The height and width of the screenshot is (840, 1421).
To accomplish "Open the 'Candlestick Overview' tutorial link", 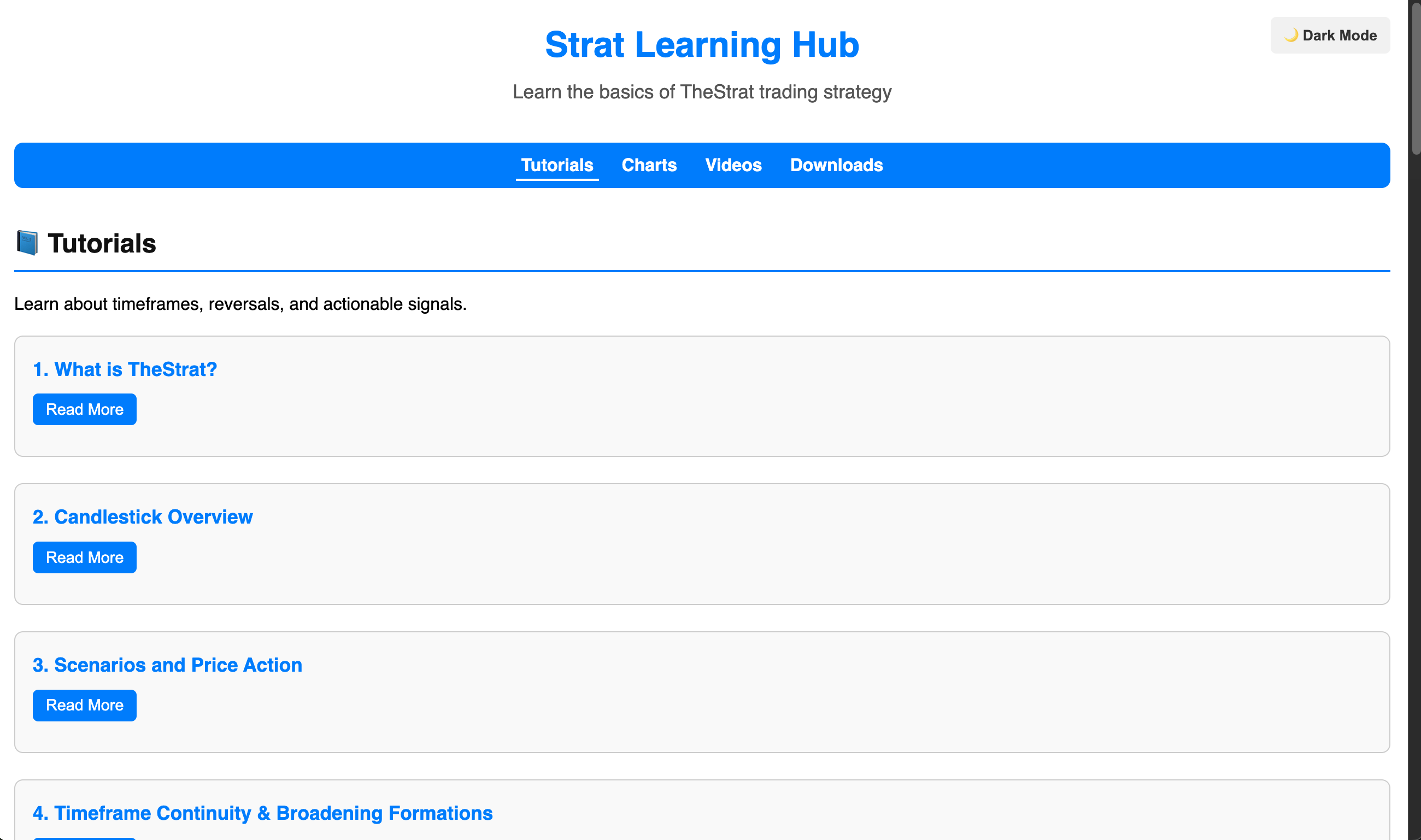I will [142, 517].
